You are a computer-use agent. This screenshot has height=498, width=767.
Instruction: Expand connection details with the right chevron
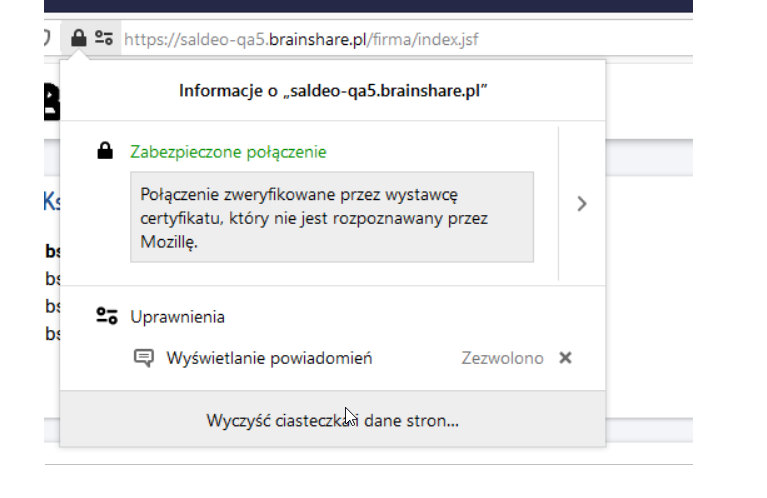[582, 204]
